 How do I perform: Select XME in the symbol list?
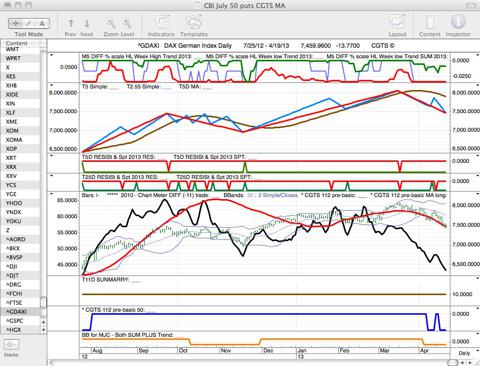21,122
